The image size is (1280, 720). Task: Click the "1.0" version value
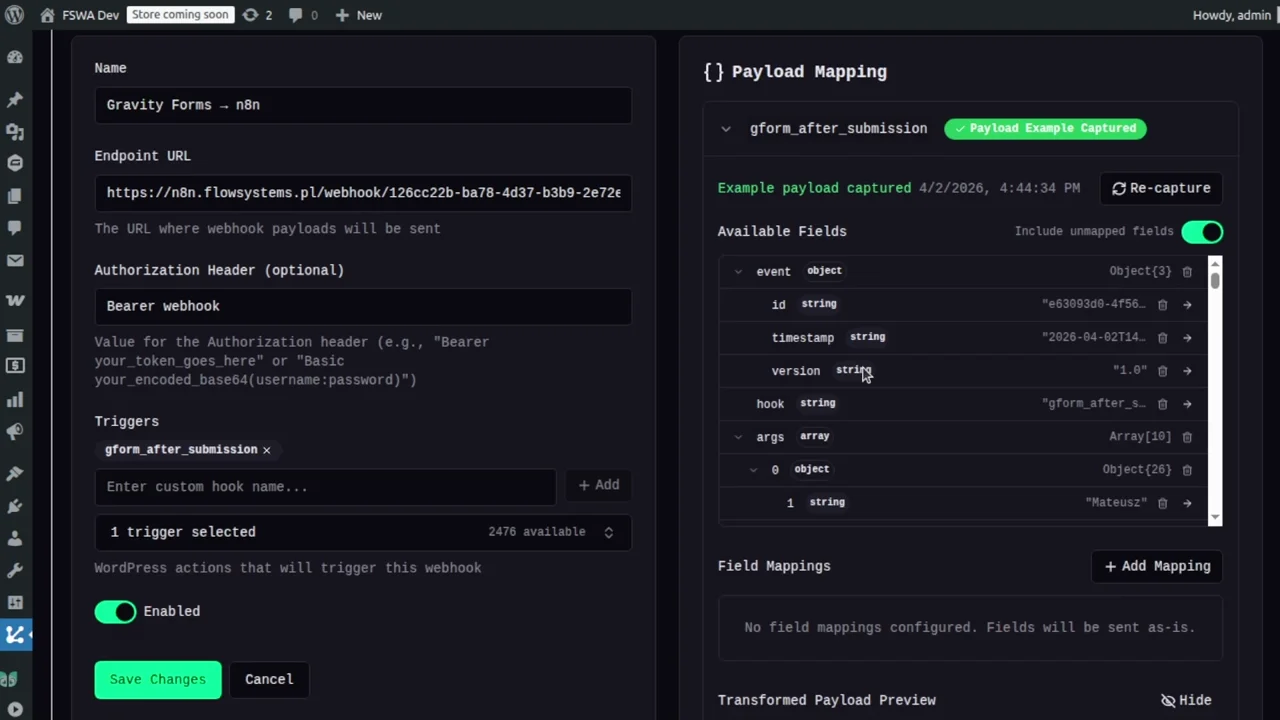(x=1130, y=371)
